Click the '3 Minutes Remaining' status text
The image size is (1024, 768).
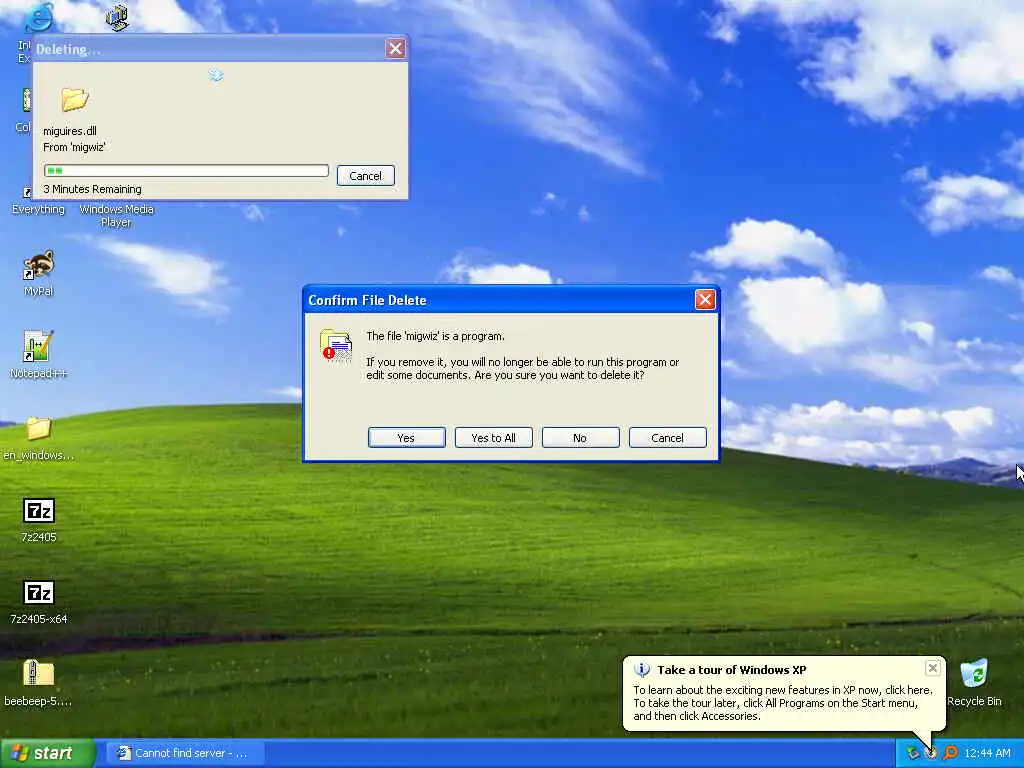point(92,189)
